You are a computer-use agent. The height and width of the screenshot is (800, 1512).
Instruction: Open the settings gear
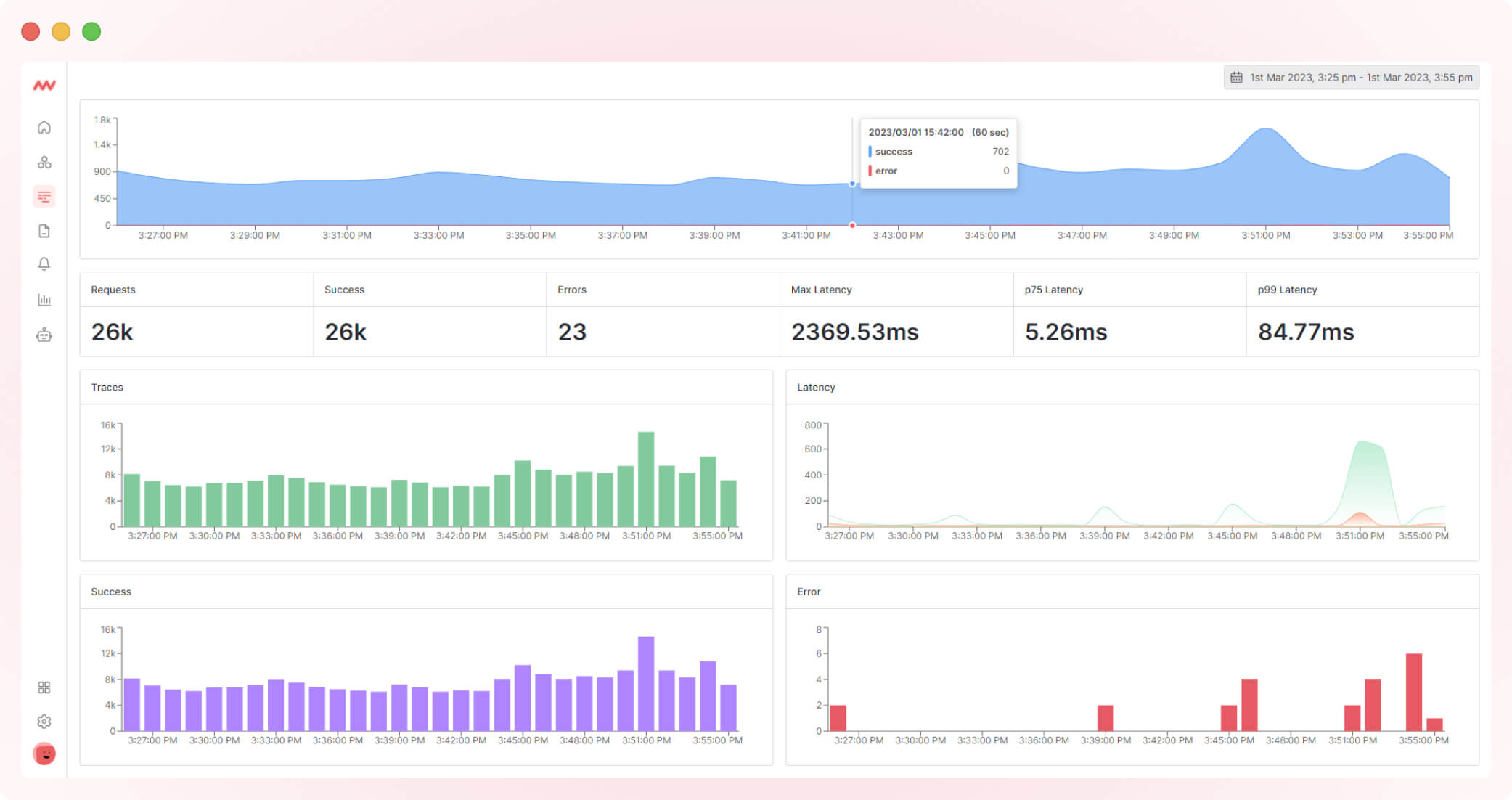click(44, 721)
